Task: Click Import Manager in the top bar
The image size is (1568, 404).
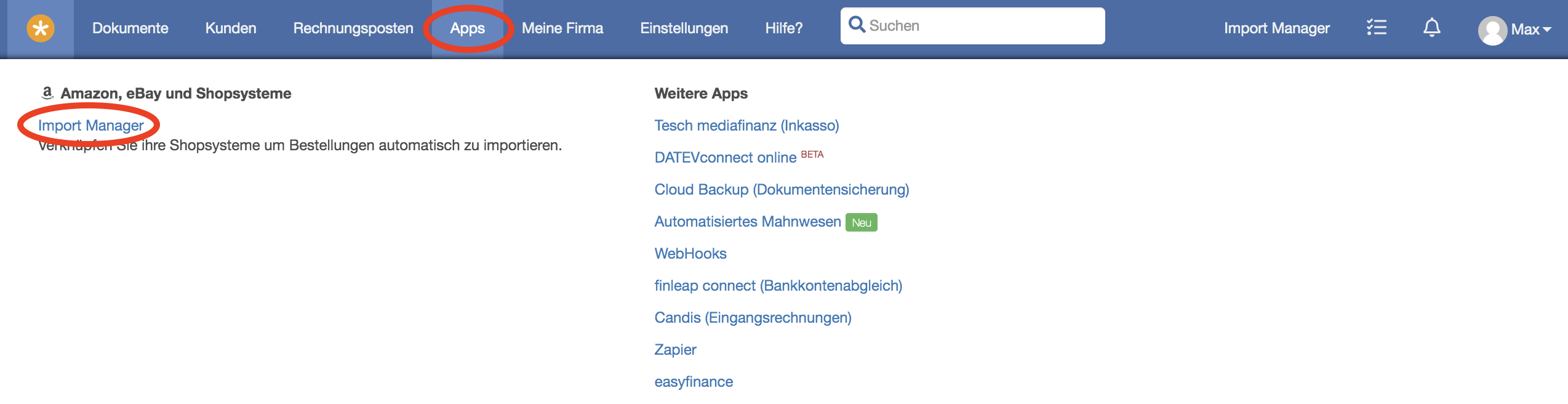Action: coord(1276,28)
